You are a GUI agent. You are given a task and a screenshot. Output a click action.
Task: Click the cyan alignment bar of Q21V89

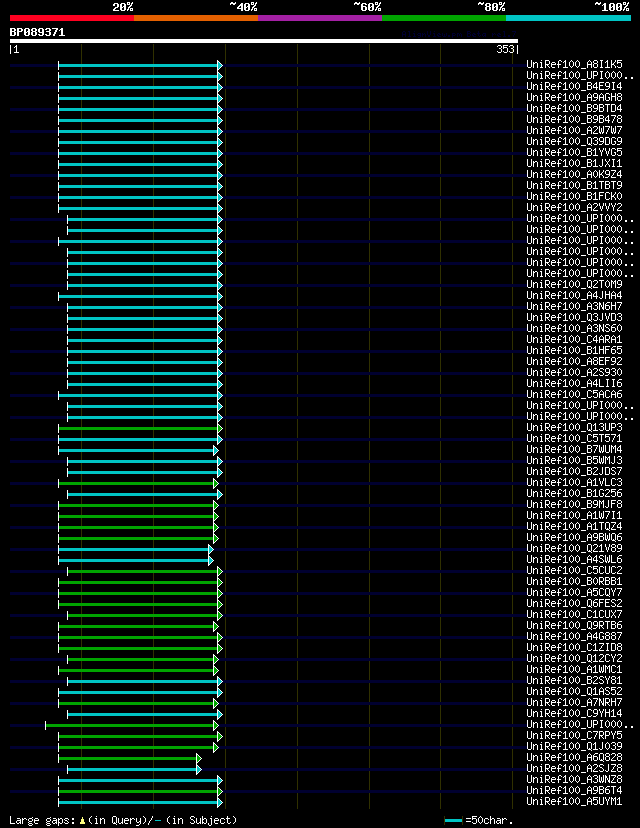pos(134,550)
